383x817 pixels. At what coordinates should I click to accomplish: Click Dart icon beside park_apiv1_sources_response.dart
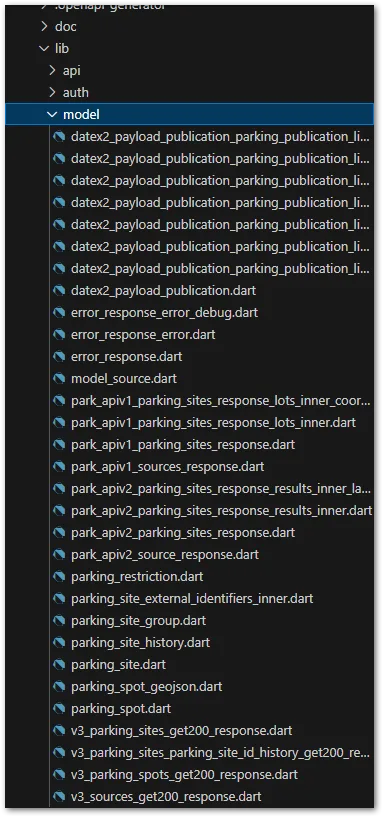(59, 466)
